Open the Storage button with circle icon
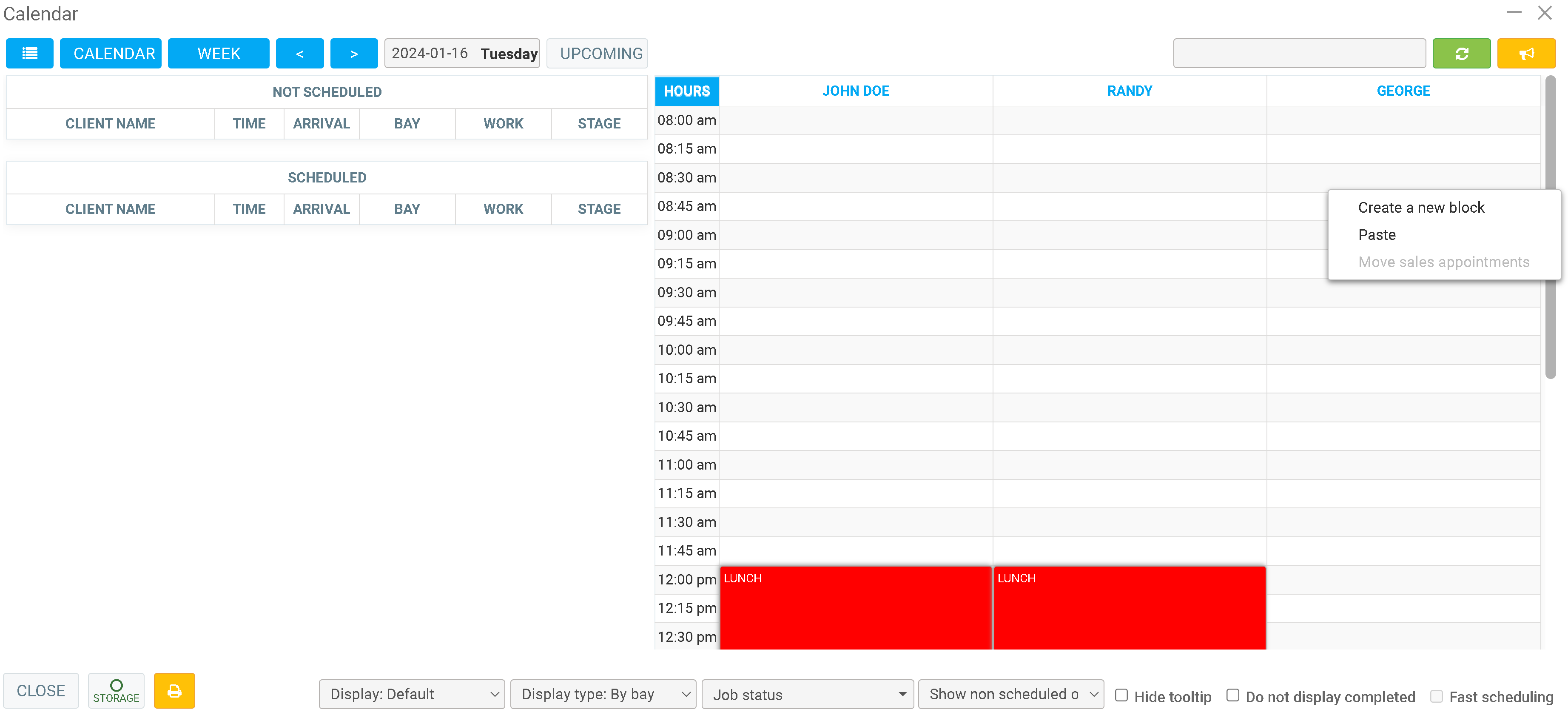The height and width of the screenshot is (718, 1568). click(x=116, y=690)
